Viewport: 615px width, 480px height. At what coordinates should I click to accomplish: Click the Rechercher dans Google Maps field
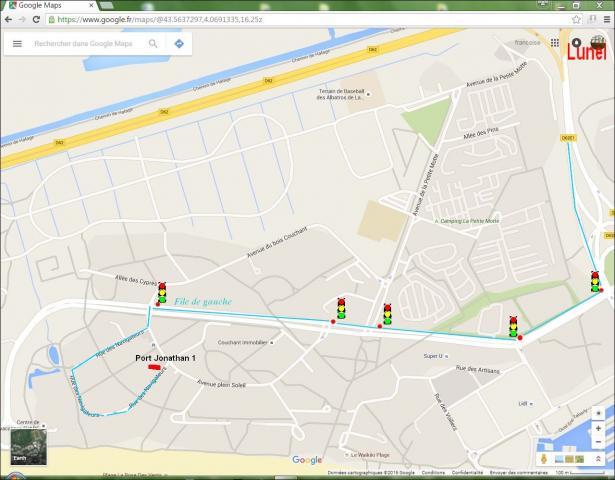[83, 44]
